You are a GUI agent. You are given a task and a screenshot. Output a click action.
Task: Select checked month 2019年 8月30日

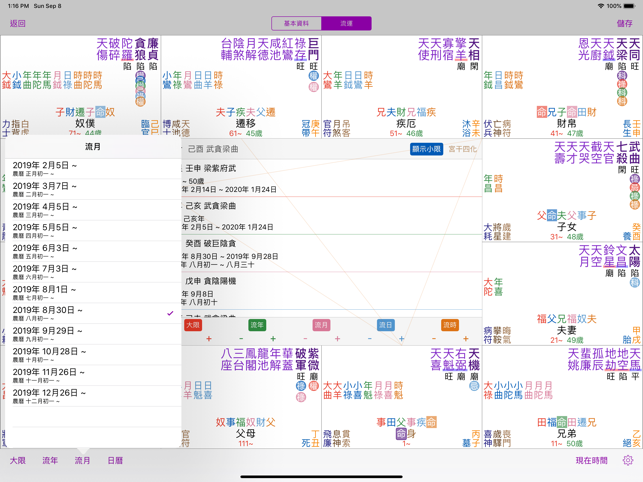[93, 313]
